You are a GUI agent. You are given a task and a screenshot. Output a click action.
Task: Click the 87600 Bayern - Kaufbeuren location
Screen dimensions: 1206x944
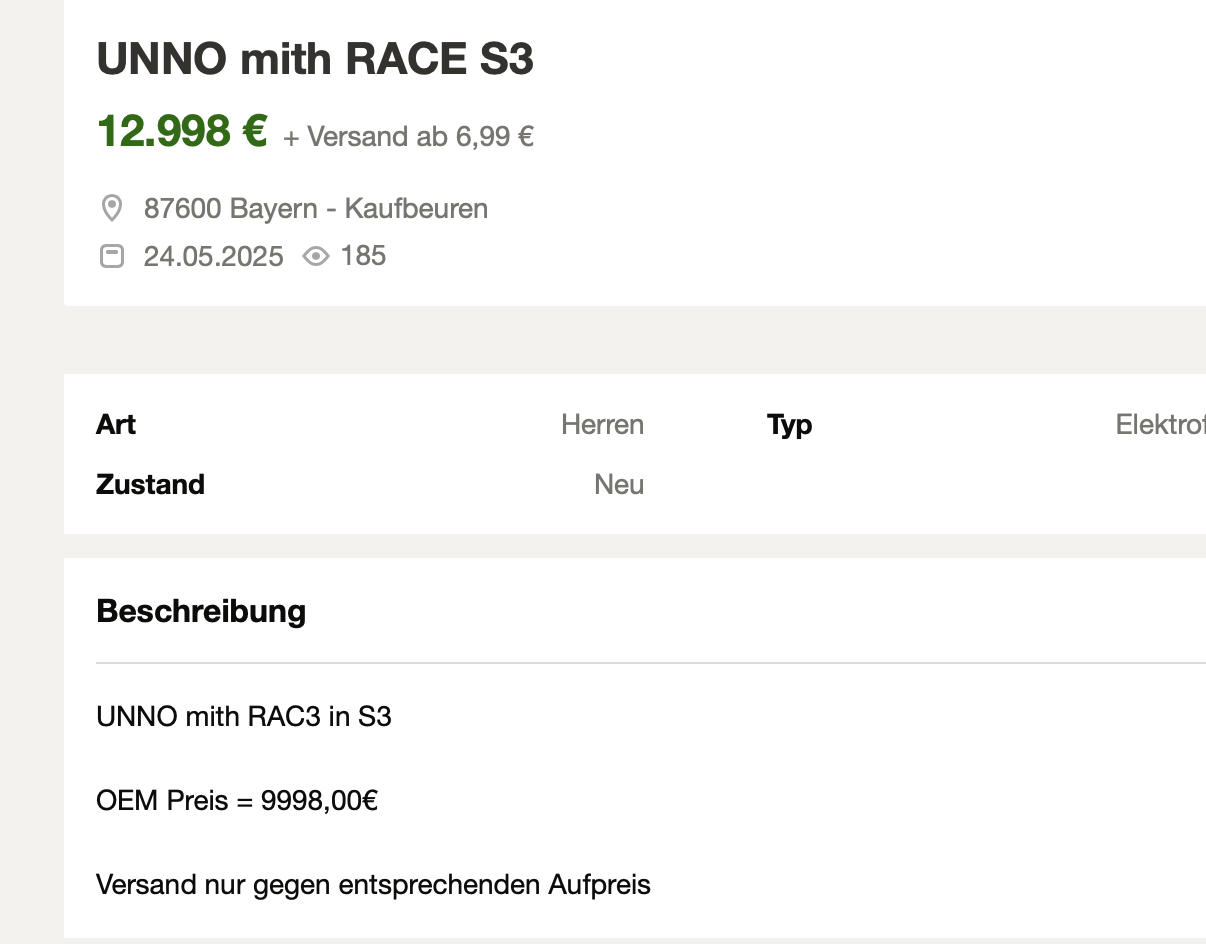coord(316,208)
